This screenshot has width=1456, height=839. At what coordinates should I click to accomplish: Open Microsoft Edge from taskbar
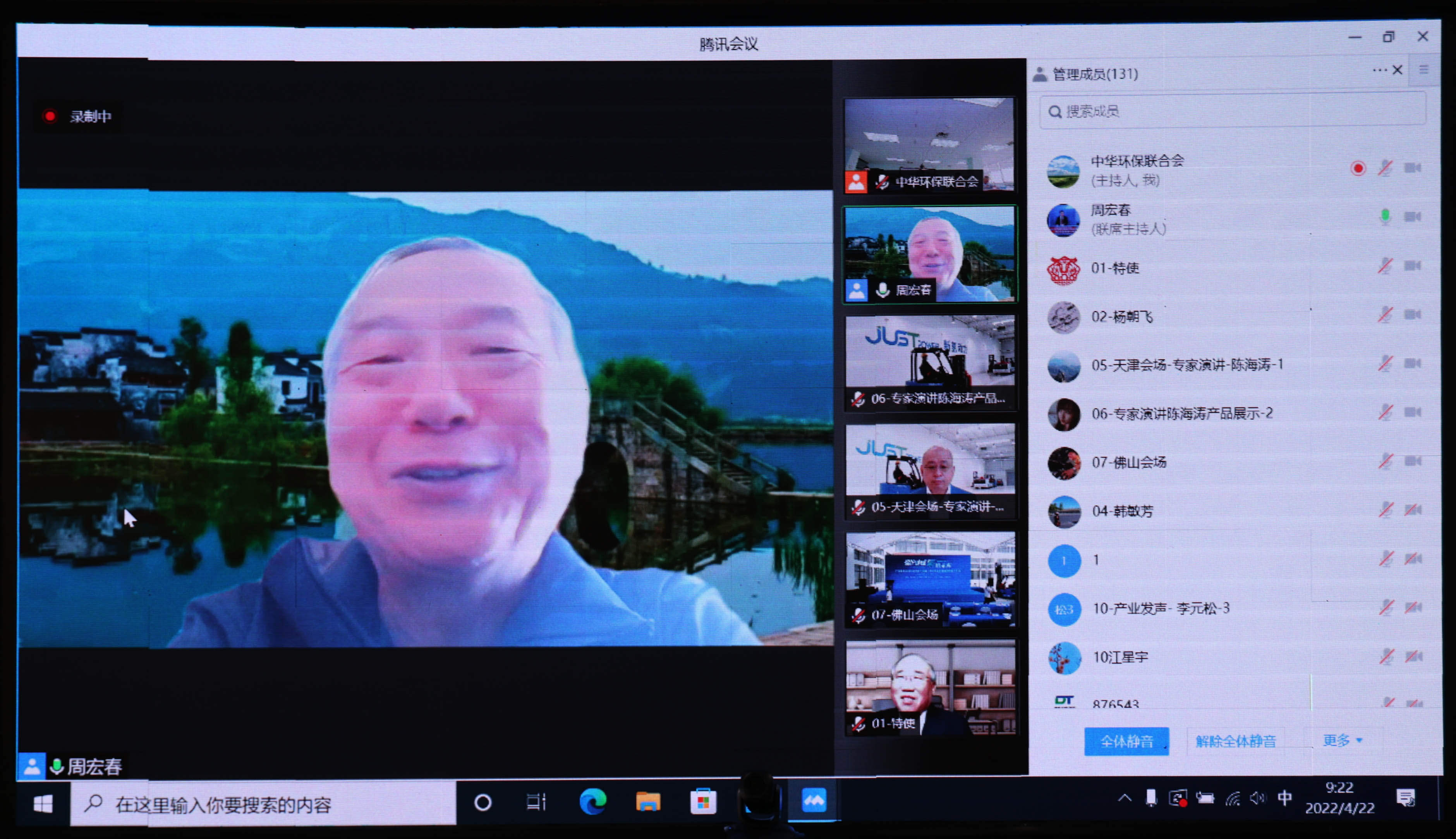[592, 802]
